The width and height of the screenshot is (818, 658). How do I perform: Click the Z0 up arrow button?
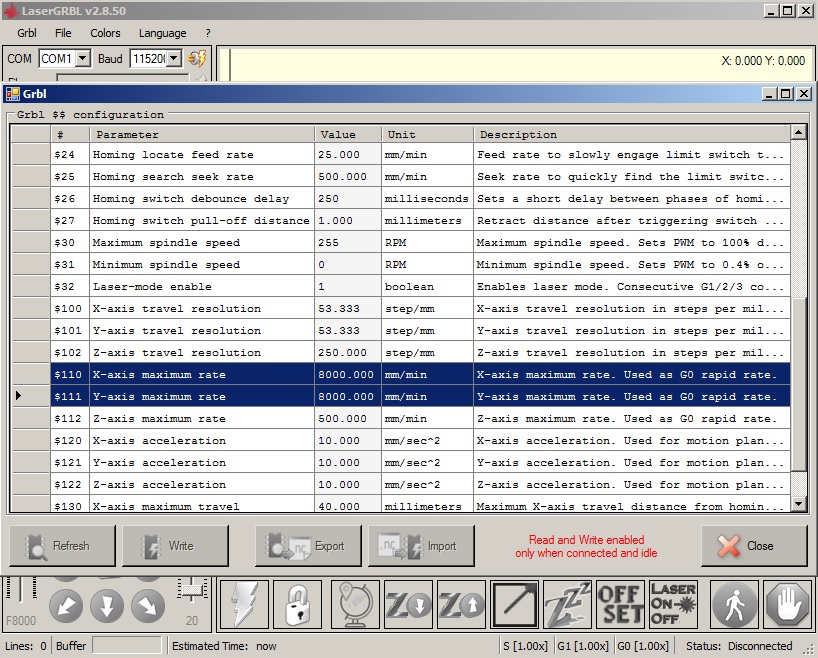[461, 604]
